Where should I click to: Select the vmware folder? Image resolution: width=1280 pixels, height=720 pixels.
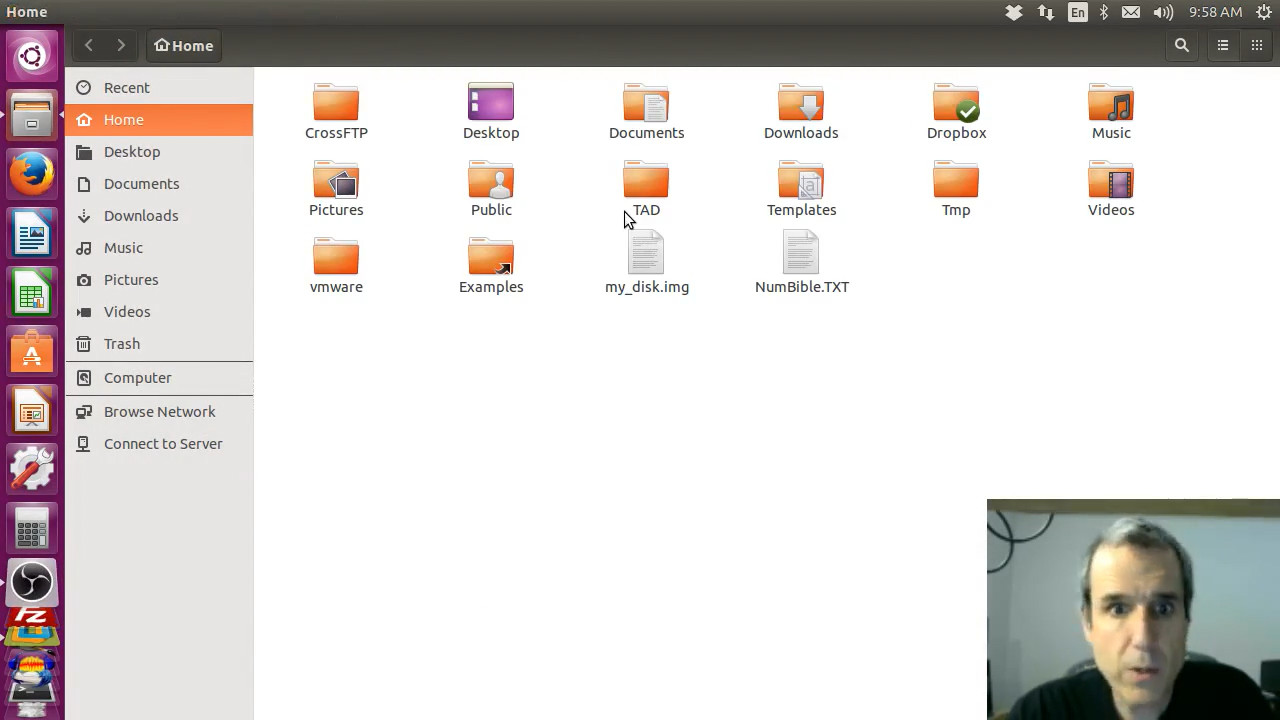pyautogui.click(x=336, y=265)
